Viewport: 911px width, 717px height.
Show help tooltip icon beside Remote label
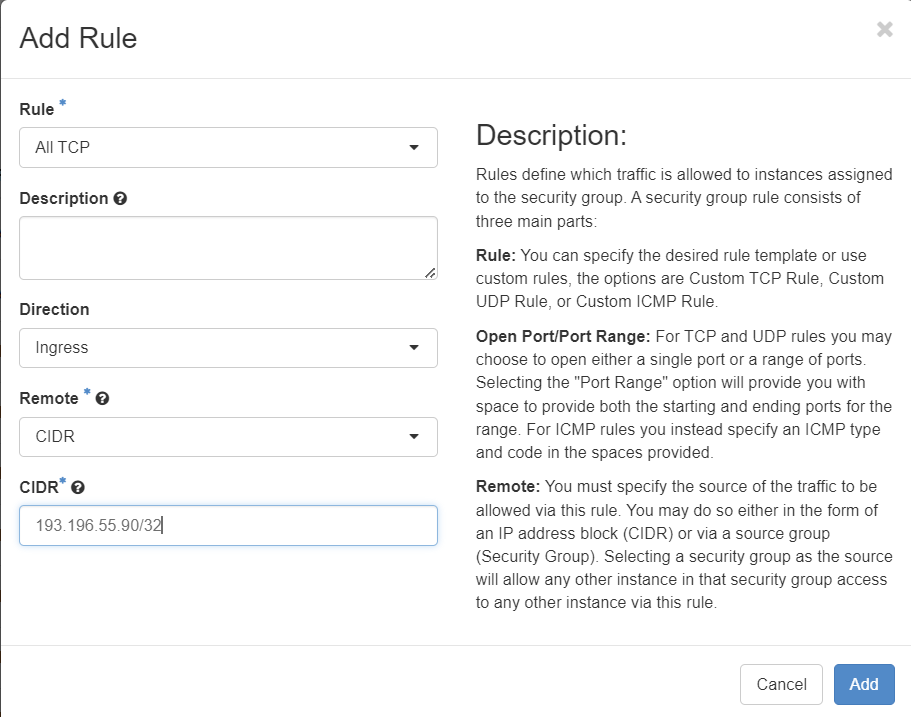[x=102, y=399]
